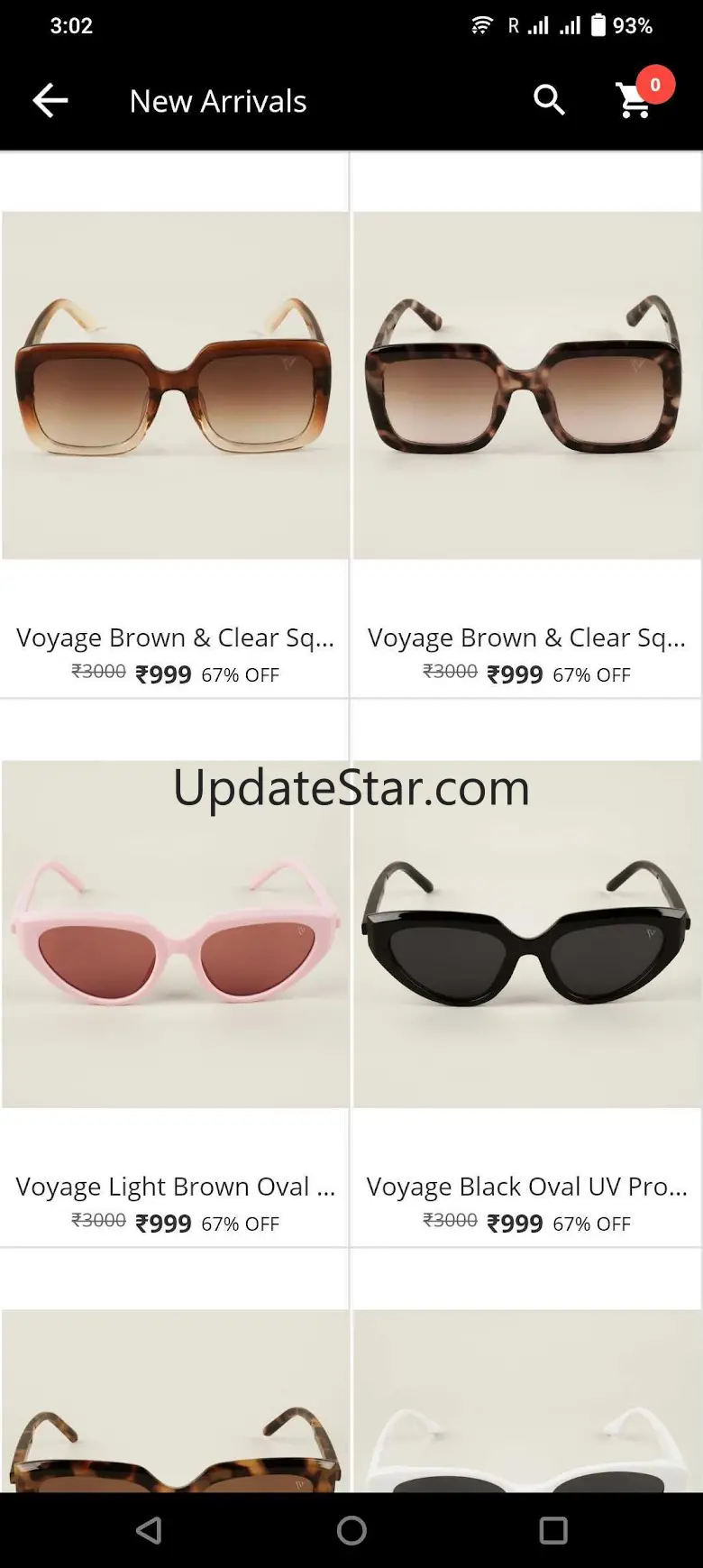Tap first Voyage Brown & Clear Sq title

coord(175,637)
